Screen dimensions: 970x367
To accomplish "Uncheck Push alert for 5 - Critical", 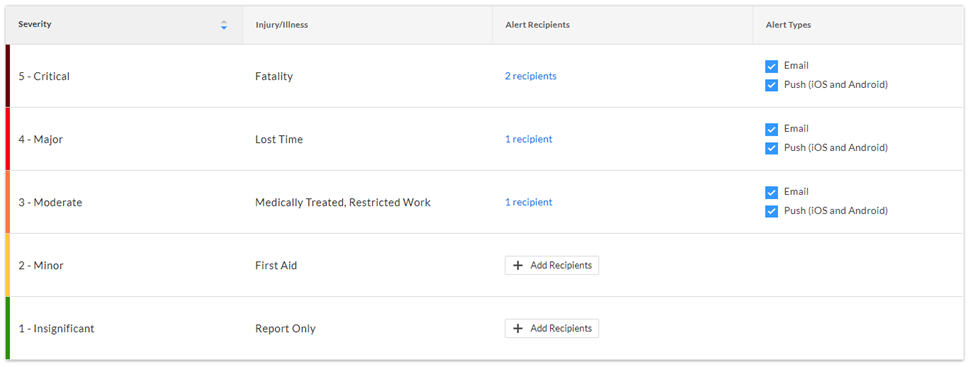I will pyautogui.click(x=771, y=85).
